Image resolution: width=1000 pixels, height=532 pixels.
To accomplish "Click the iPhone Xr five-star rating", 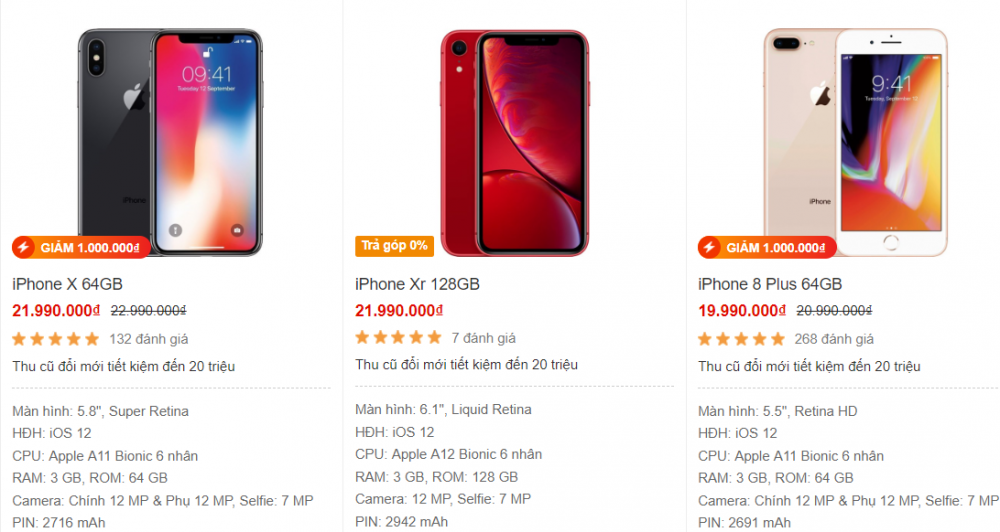I will point(399,337).
